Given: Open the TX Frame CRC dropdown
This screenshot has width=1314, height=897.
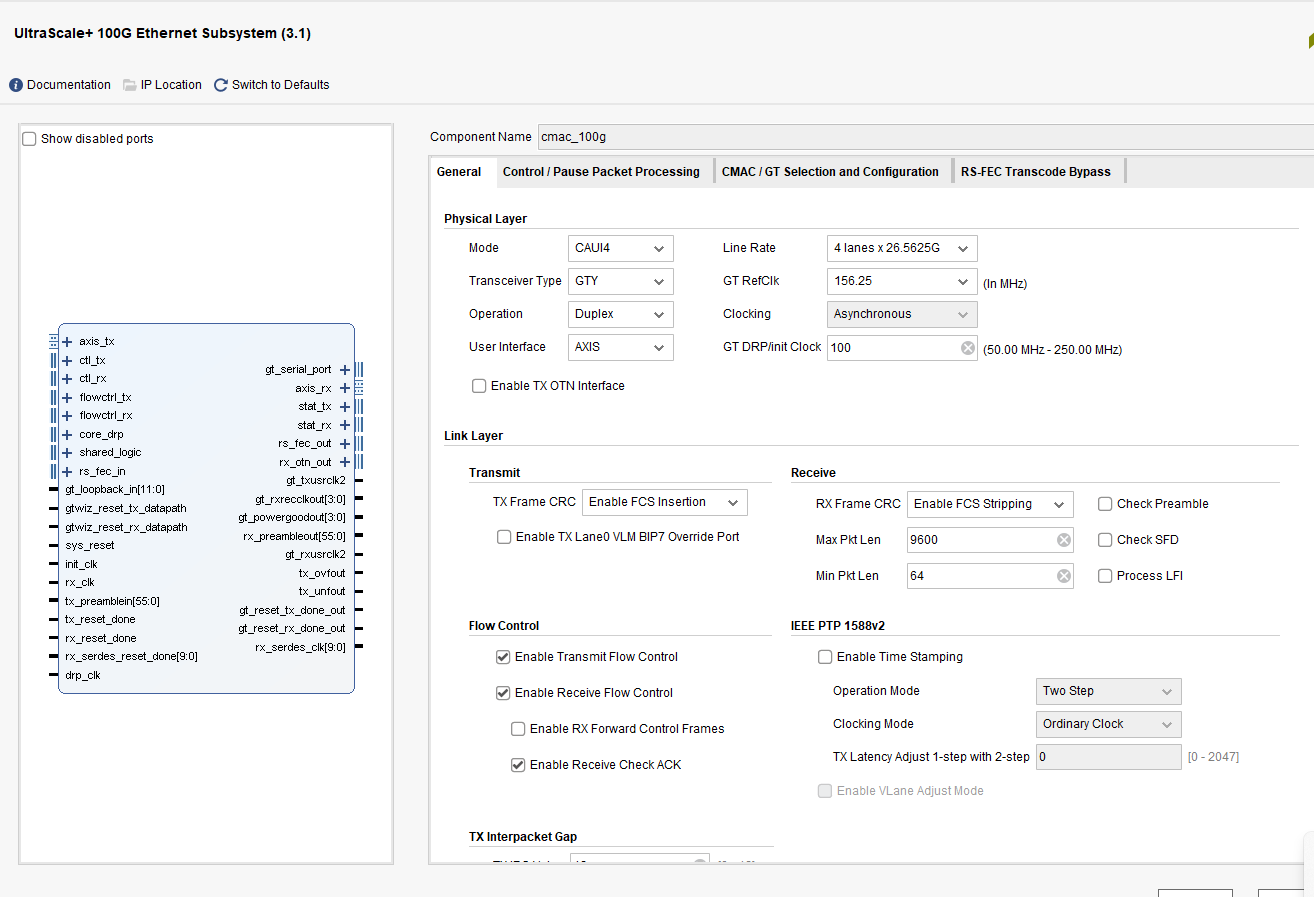Looking at the screenshot, I should pyautogui.click(x=665, y=502).
